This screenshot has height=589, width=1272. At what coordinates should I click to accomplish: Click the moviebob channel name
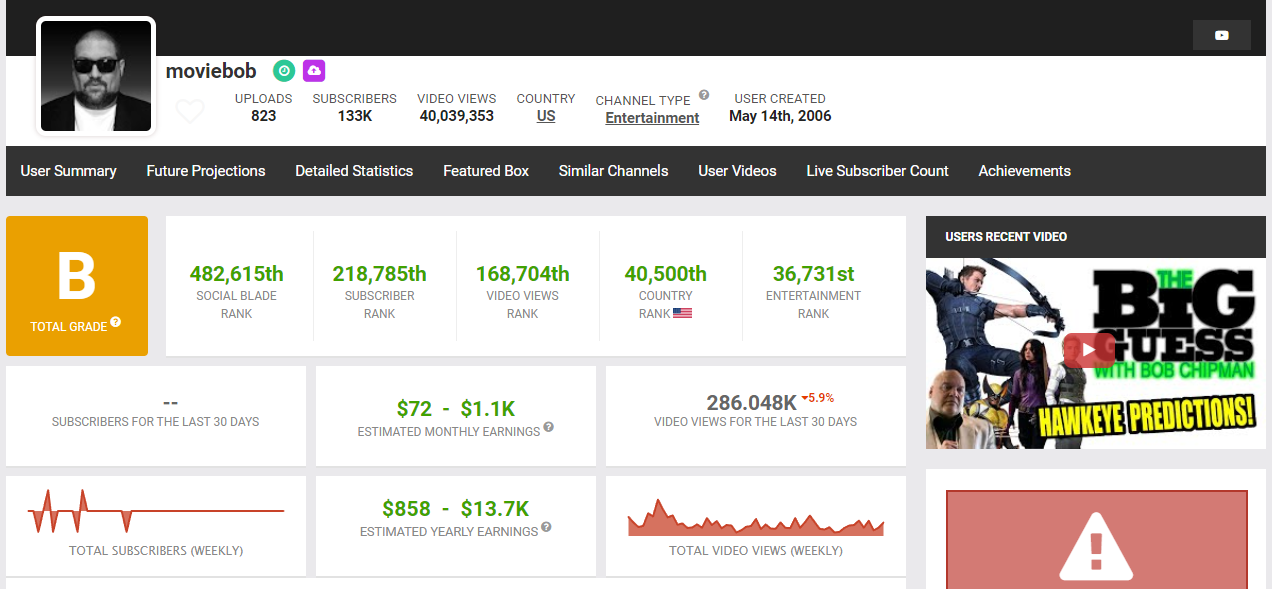point(211,71)
